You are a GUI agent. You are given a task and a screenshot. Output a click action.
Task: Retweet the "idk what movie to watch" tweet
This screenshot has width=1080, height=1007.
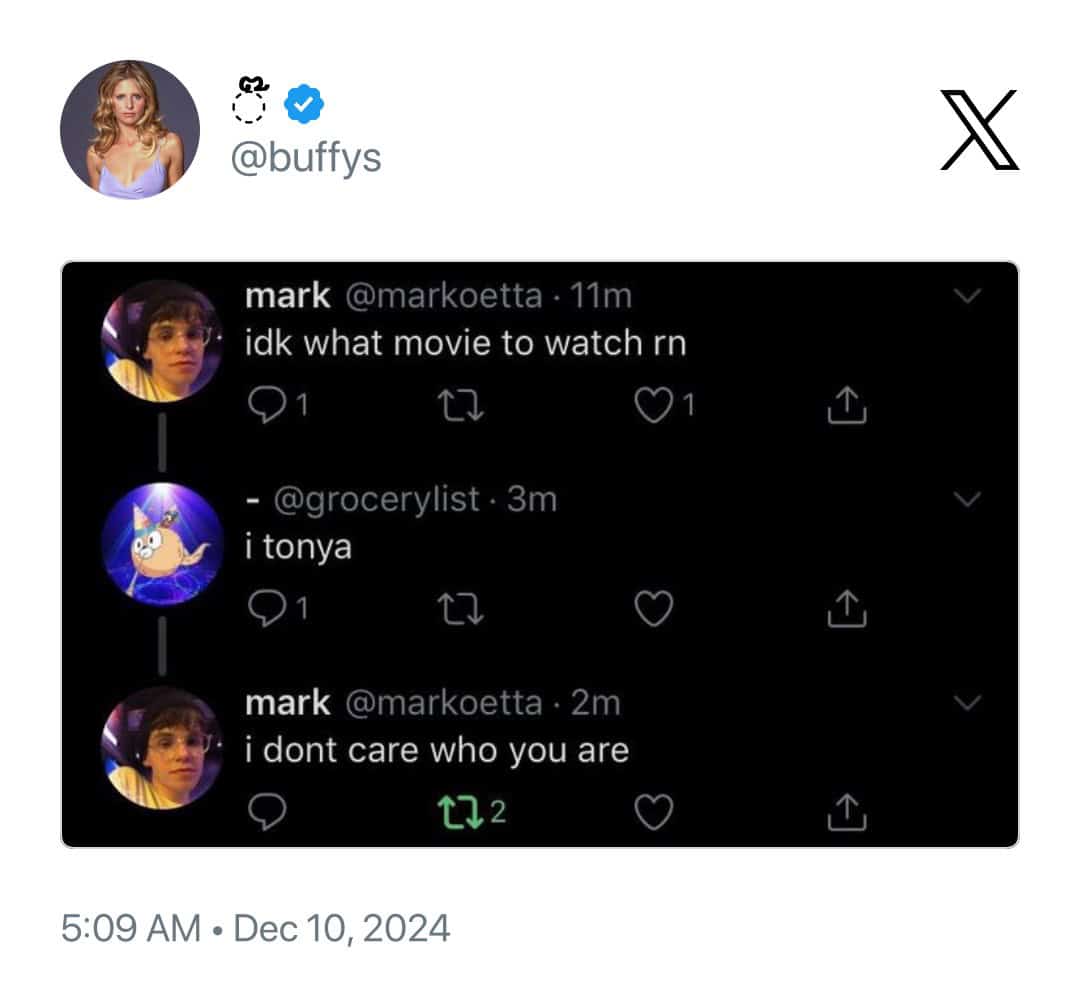click(x=464, y=405)
